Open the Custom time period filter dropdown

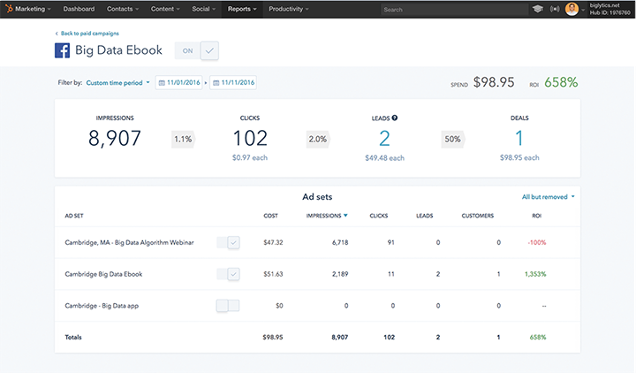[x=118, y=83]
